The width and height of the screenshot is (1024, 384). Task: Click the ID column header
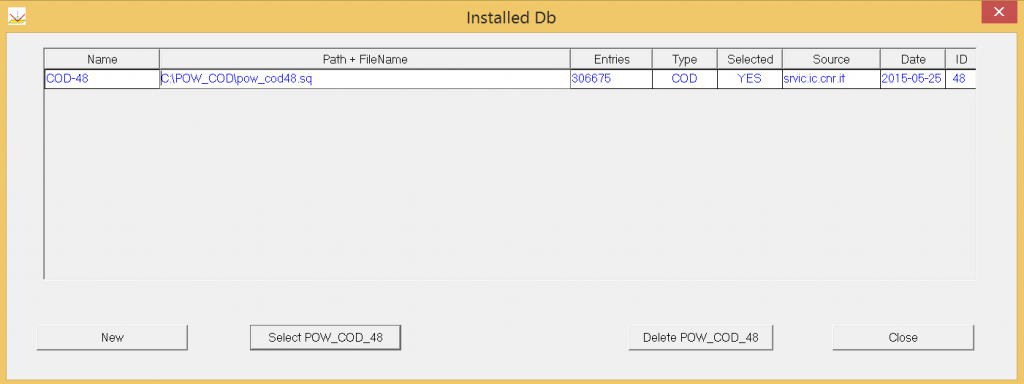(x=961, y=59)
